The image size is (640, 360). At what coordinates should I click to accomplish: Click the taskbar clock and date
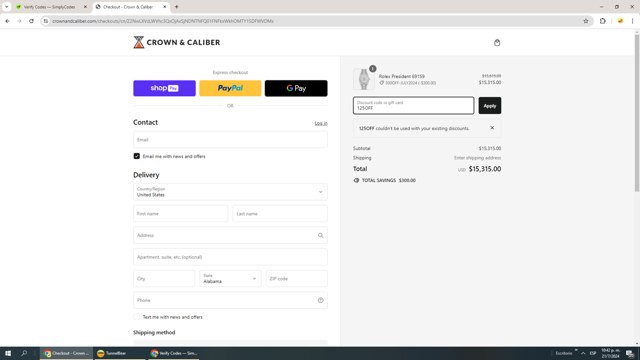click(x=611, y=353)
